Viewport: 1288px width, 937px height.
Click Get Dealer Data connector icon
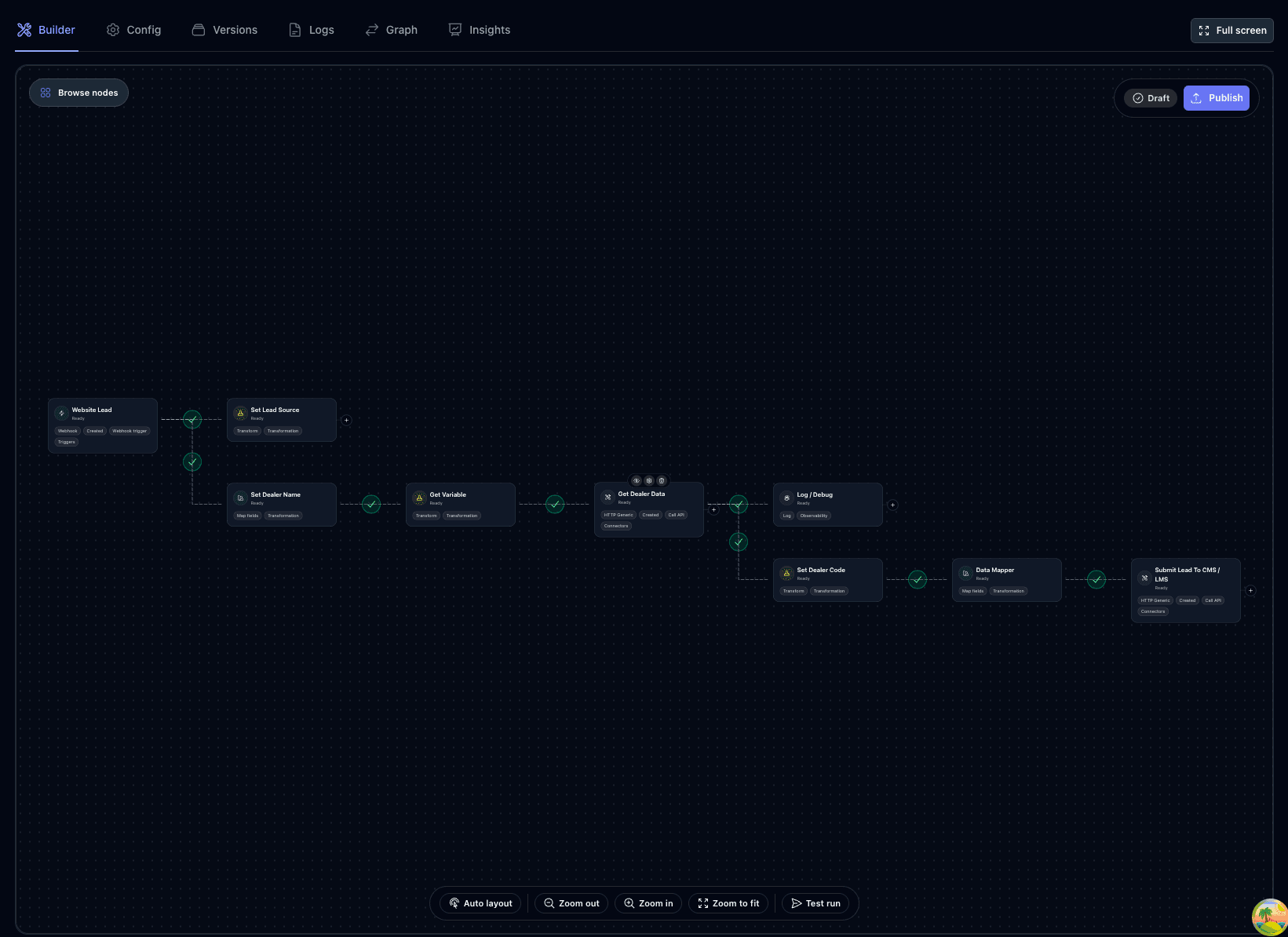click(608, 497)
